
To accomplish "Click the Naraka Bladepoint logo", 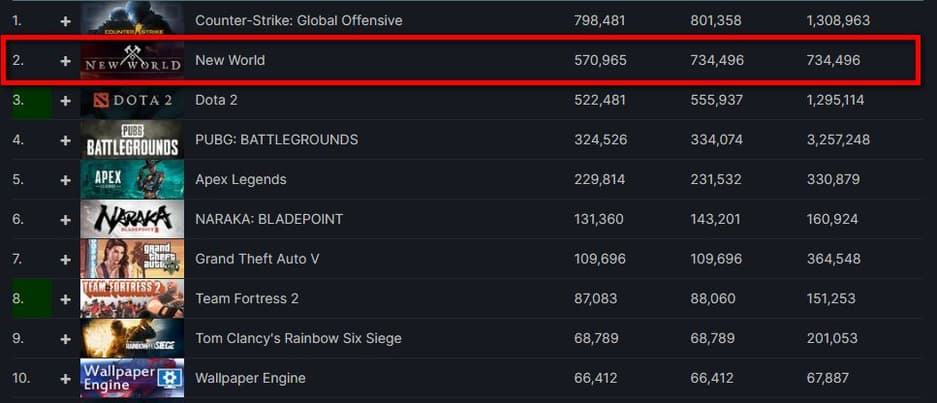I will pyautogui.click(x=132, y=219).
